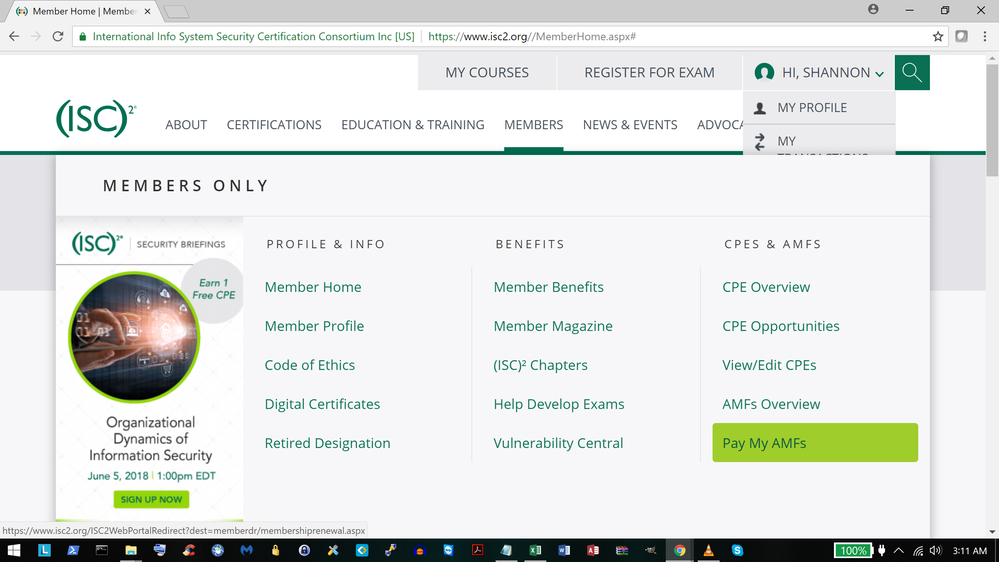Click the Excel icon in taskbar
Image resolution: width=999 pixels, height=562 pixels.
535,550
